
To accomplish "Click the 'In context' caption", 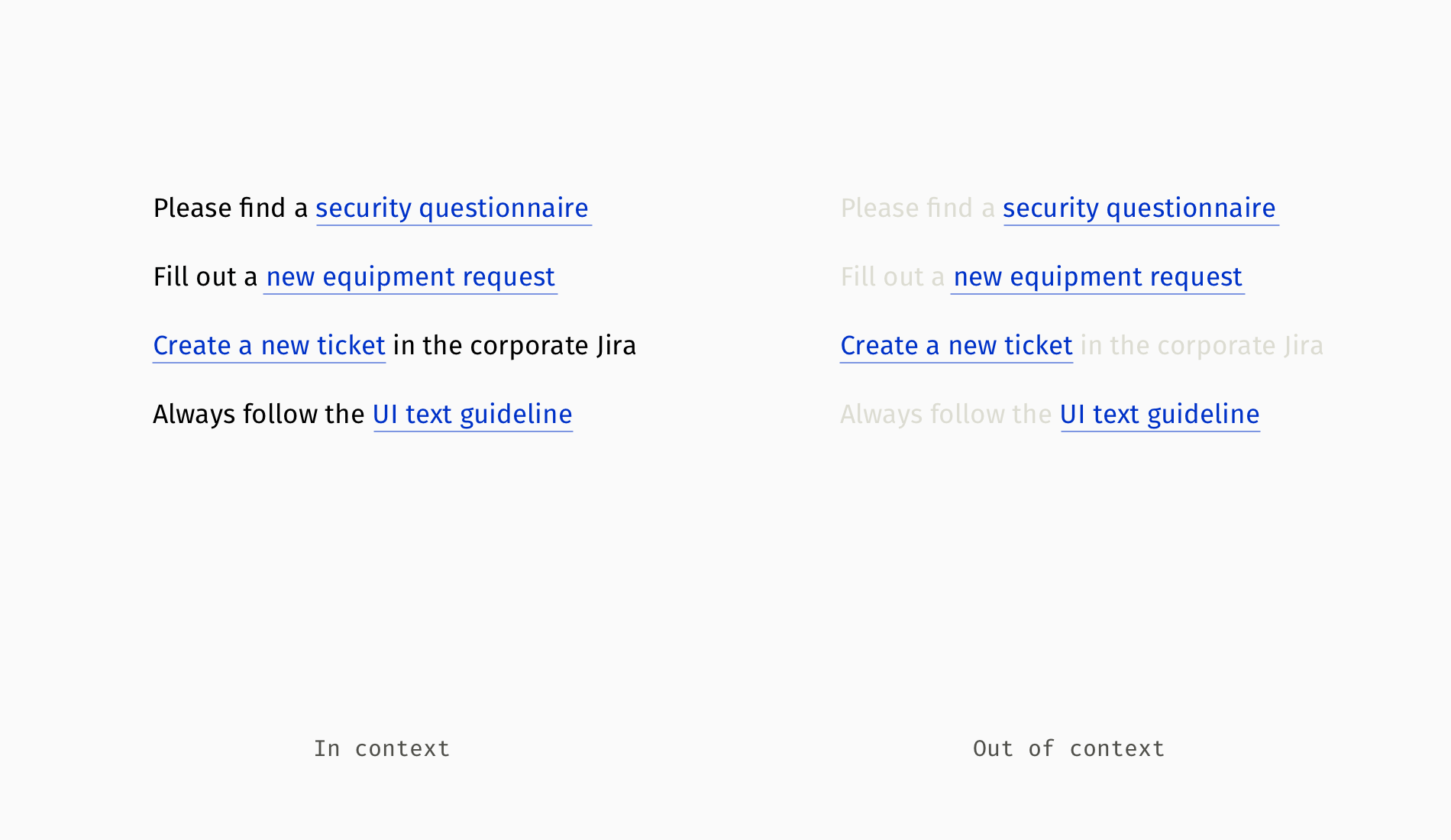I will pyautogui.click(x=382, y=748).
